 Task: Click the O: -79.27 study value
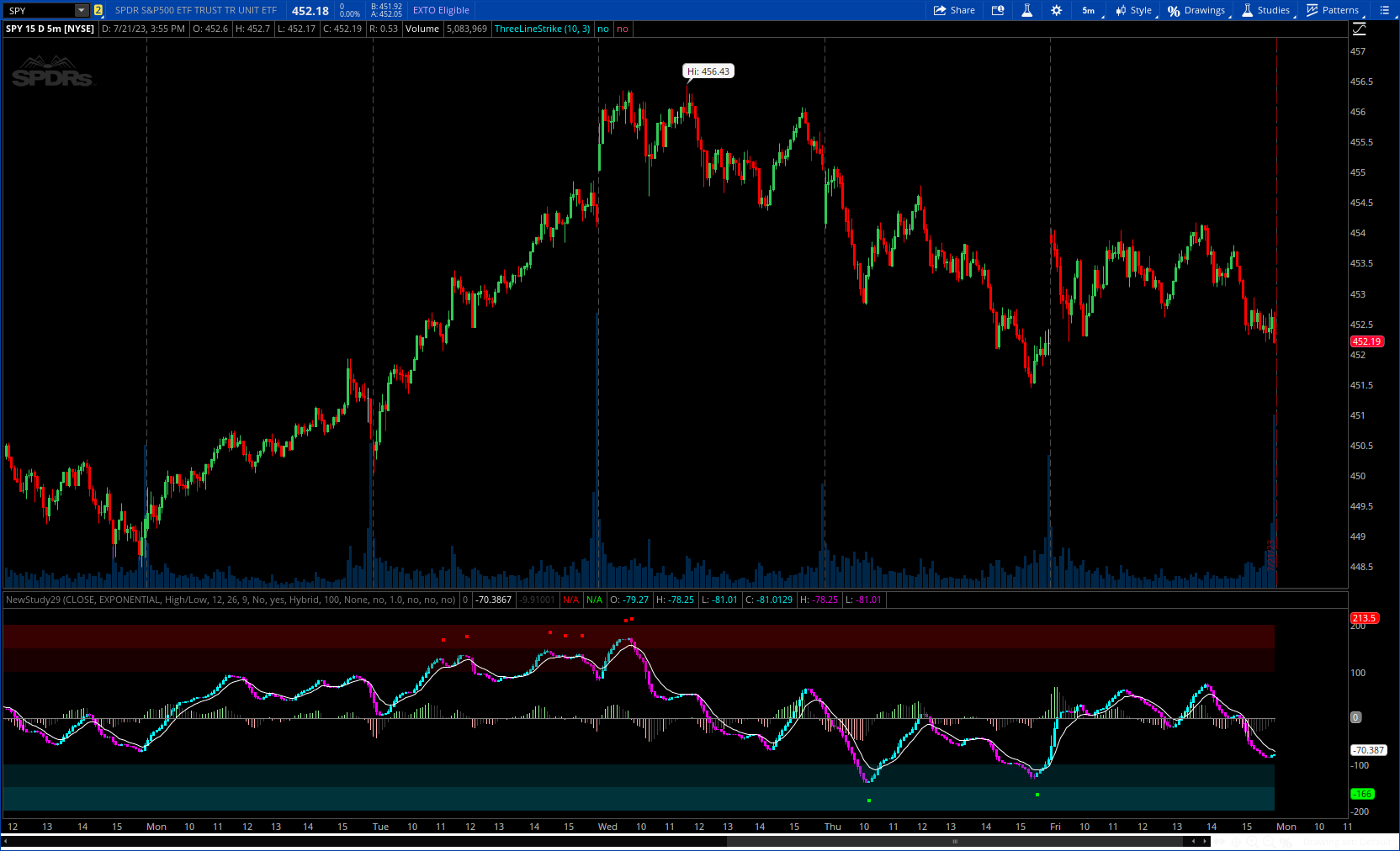click(629, 600)
